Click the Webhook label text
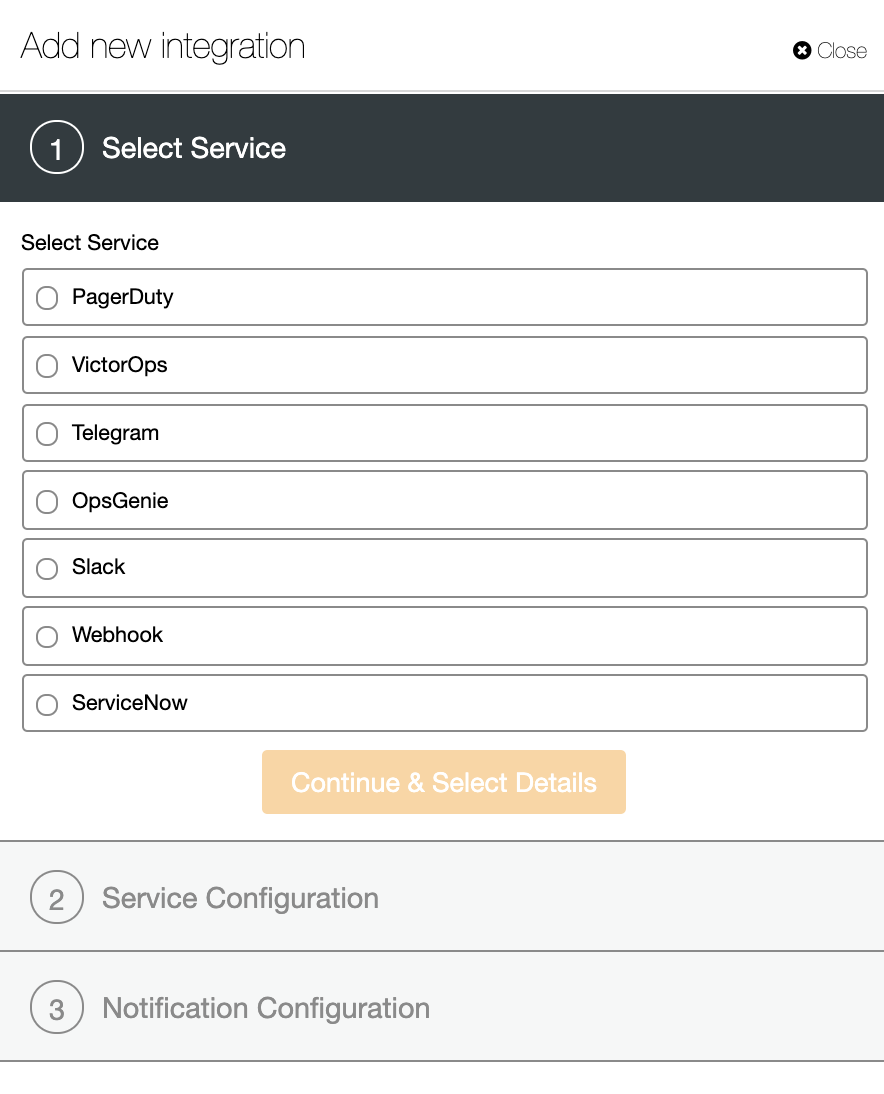Screen dimensions: 884x1094 (117, 635)
